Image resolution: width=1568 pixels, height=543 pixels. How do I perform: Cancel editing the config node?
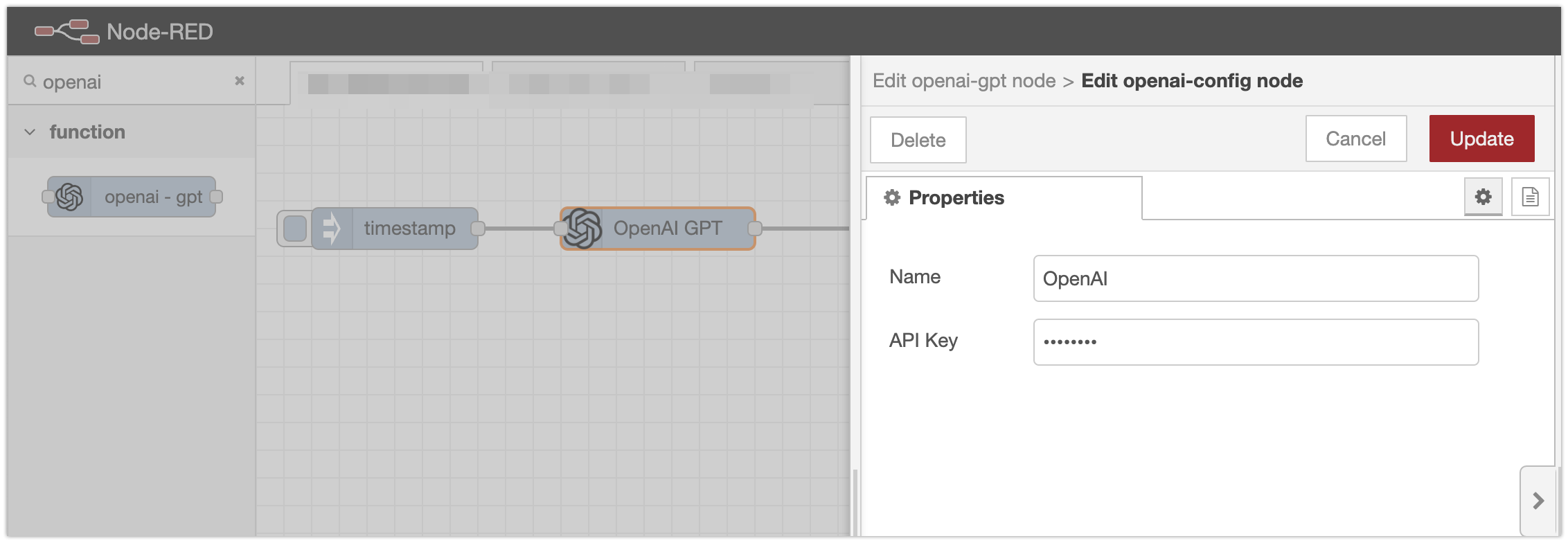click(x=1356, y=139)
